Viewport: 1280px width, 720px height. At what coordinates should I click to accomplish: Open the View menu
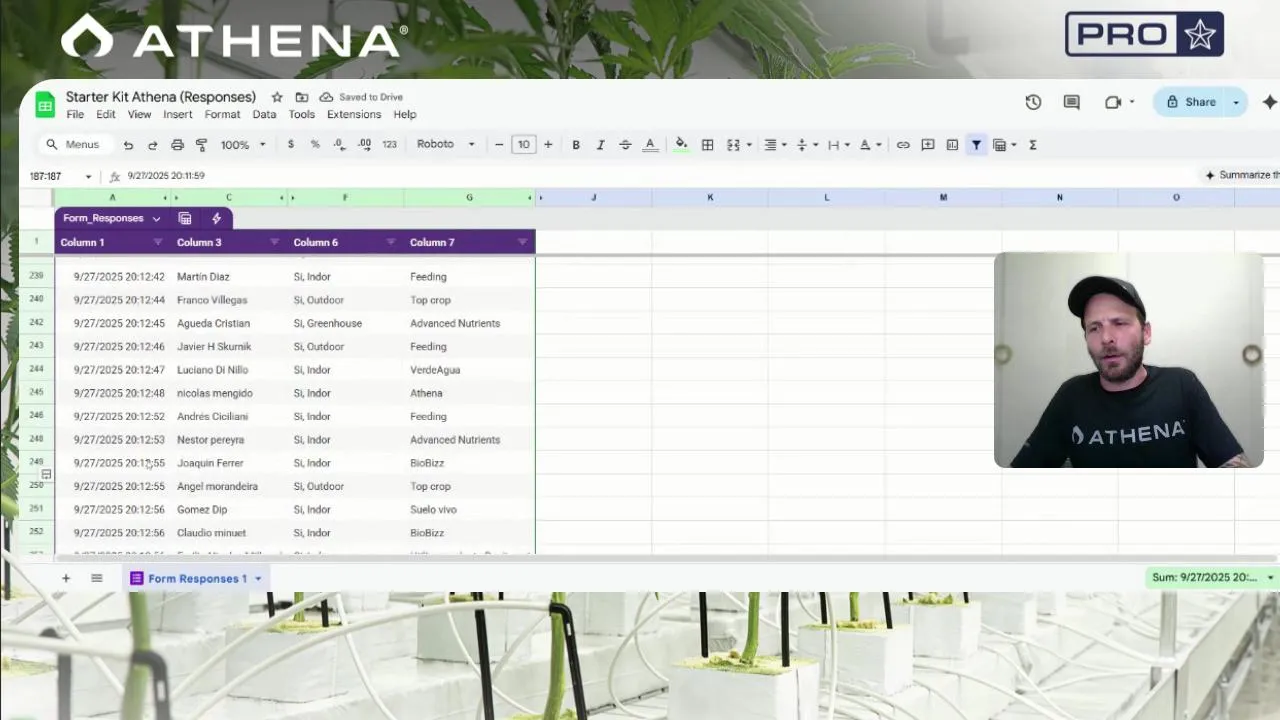pos(139,115)
